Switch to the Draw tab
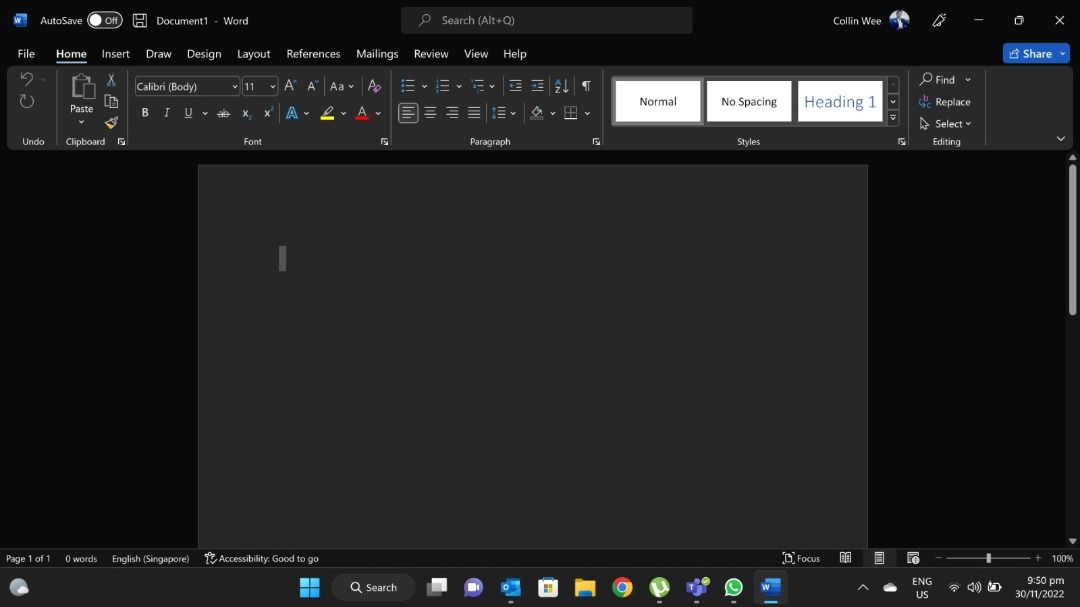 pyautogui.click(x=158, y=54)
